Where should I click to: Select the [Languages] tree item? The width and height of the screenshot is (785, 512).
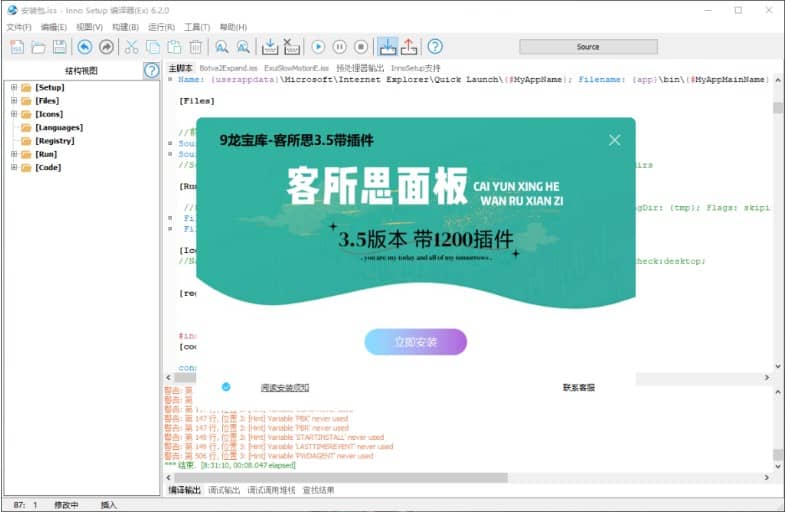[59, 128]
